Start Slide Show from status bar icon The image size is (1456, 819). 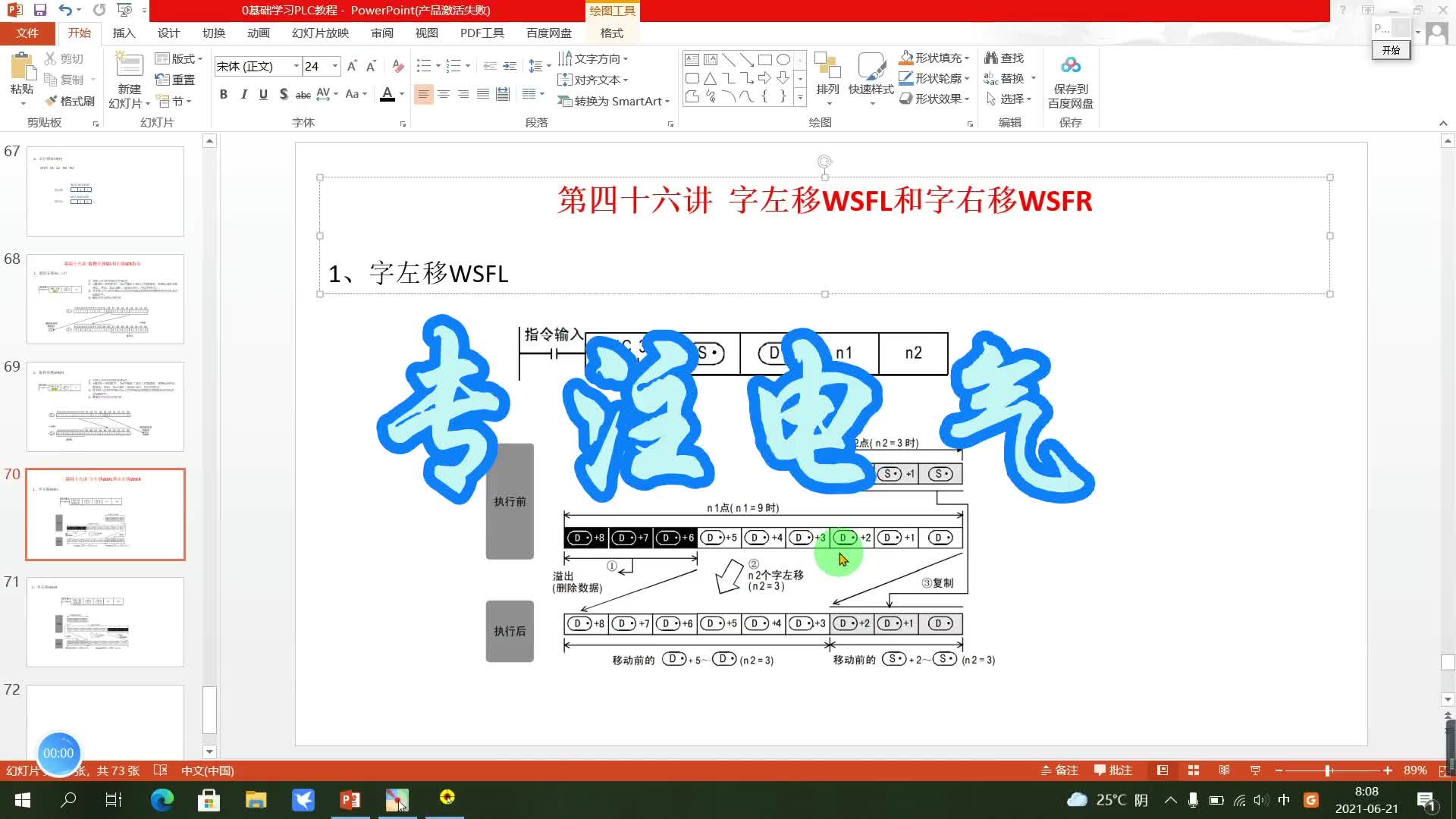click(1255, 770)
